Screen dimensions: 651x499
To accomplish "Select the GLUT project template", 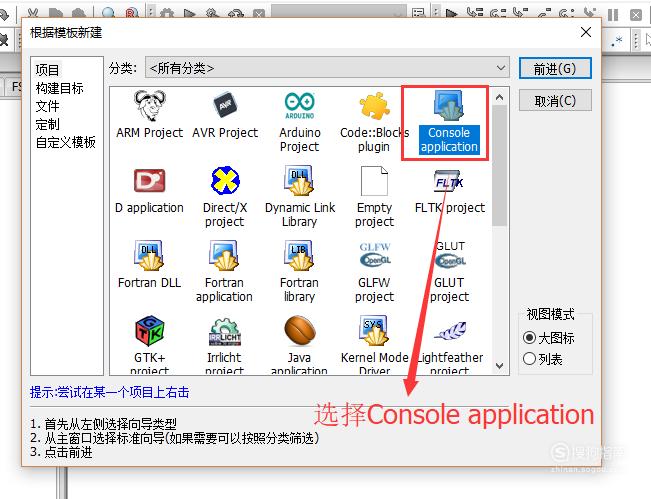I will click(x=450, y=272).
